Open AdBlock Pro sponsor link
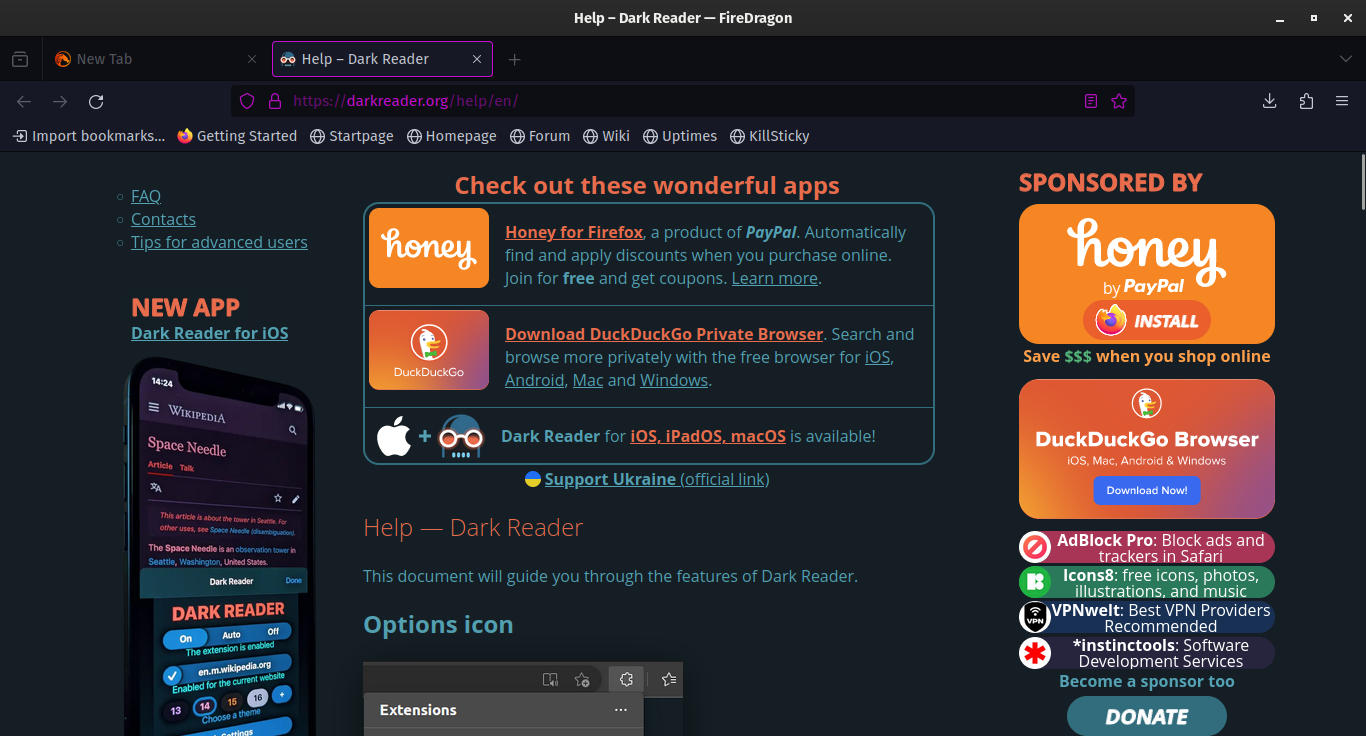 pos(1147,547)
